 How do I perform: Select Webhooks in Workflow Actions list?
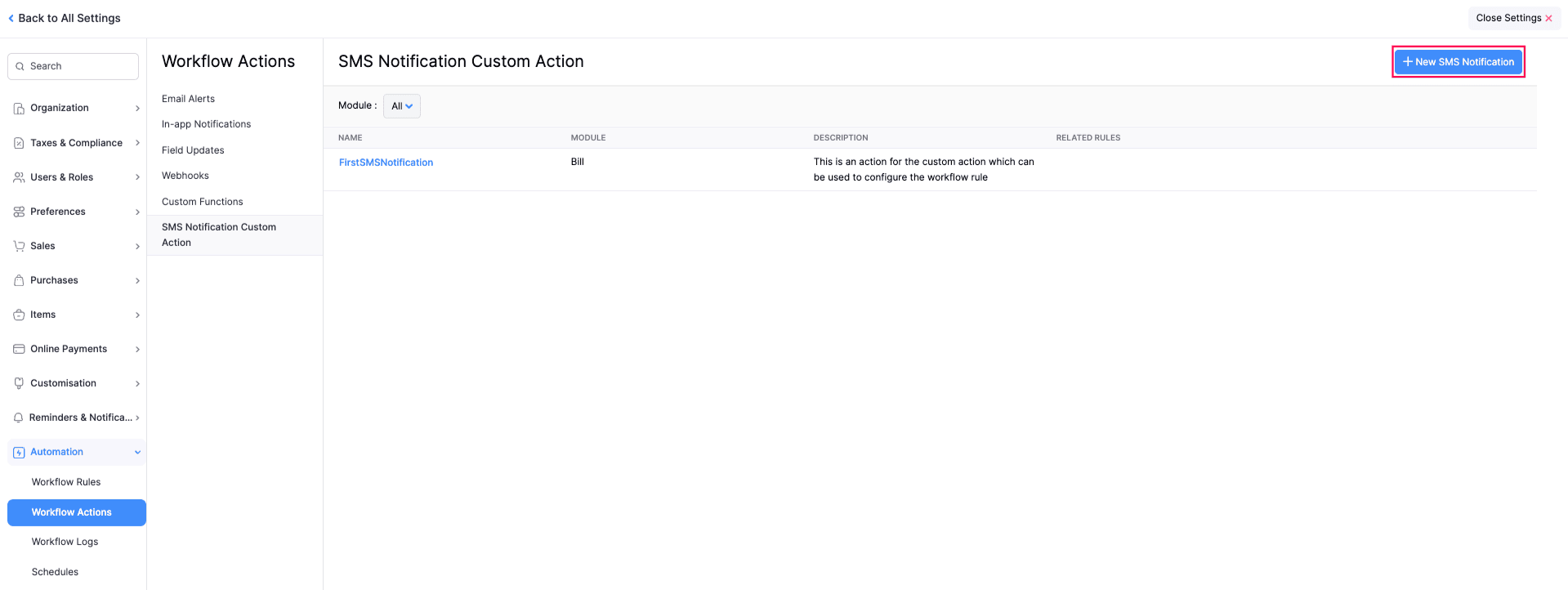coord(185,176)
